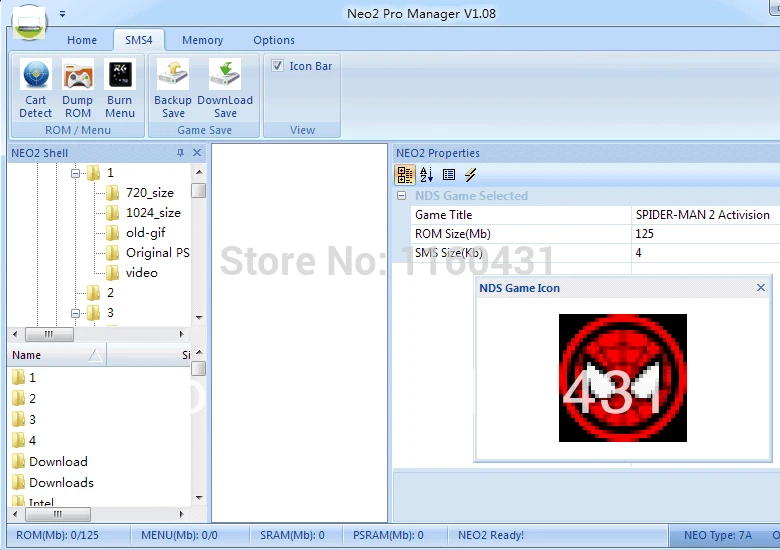Click the Spider-Man game icon image
The height and width of the screenshot is (550, 780).
coord(623,377)
